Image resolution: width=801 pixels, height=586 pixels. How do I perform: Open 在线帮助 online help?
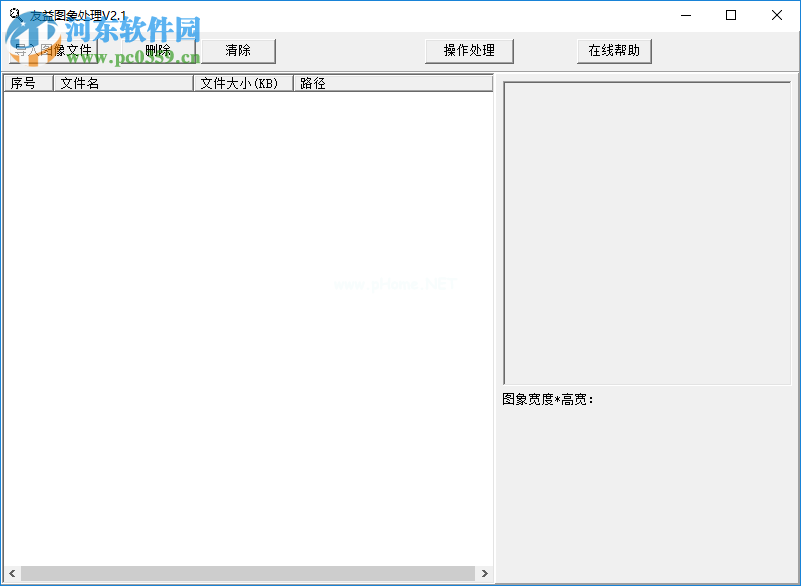coord(614,51)
